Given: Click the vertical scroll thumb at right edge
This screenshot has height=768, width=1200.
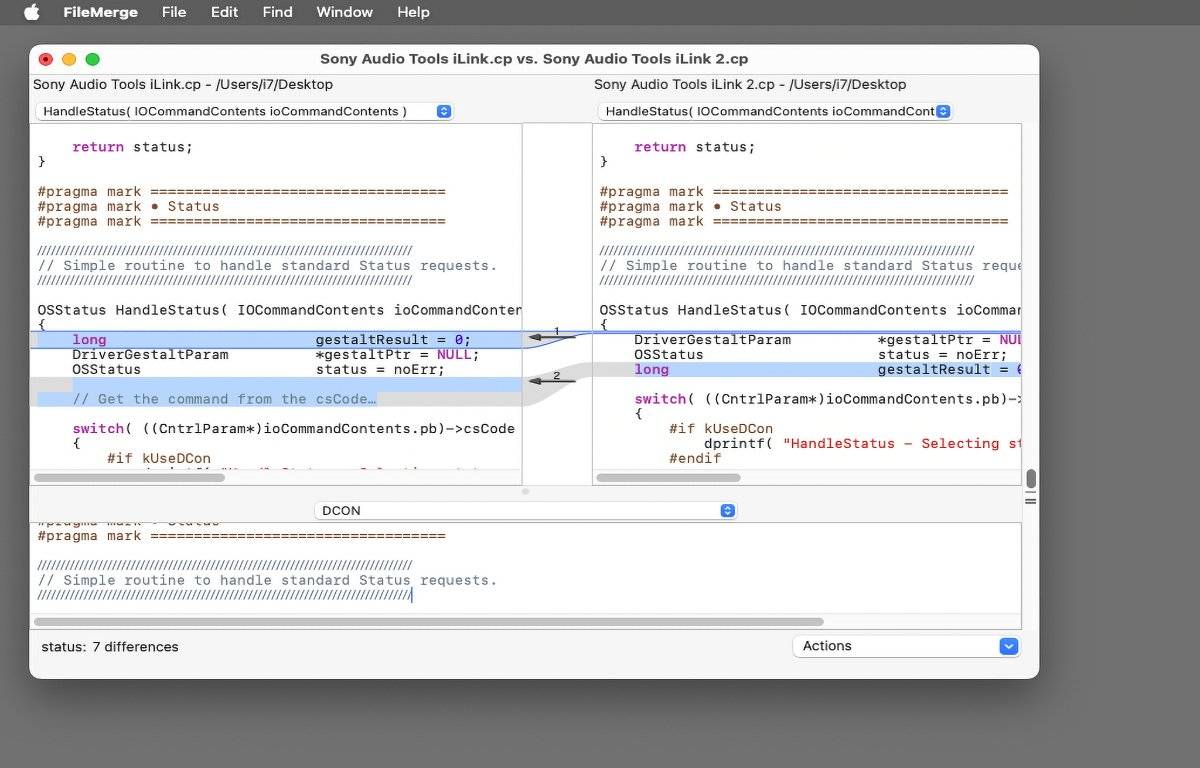Looking at the screenshot, I should [x=1031, y=478].
